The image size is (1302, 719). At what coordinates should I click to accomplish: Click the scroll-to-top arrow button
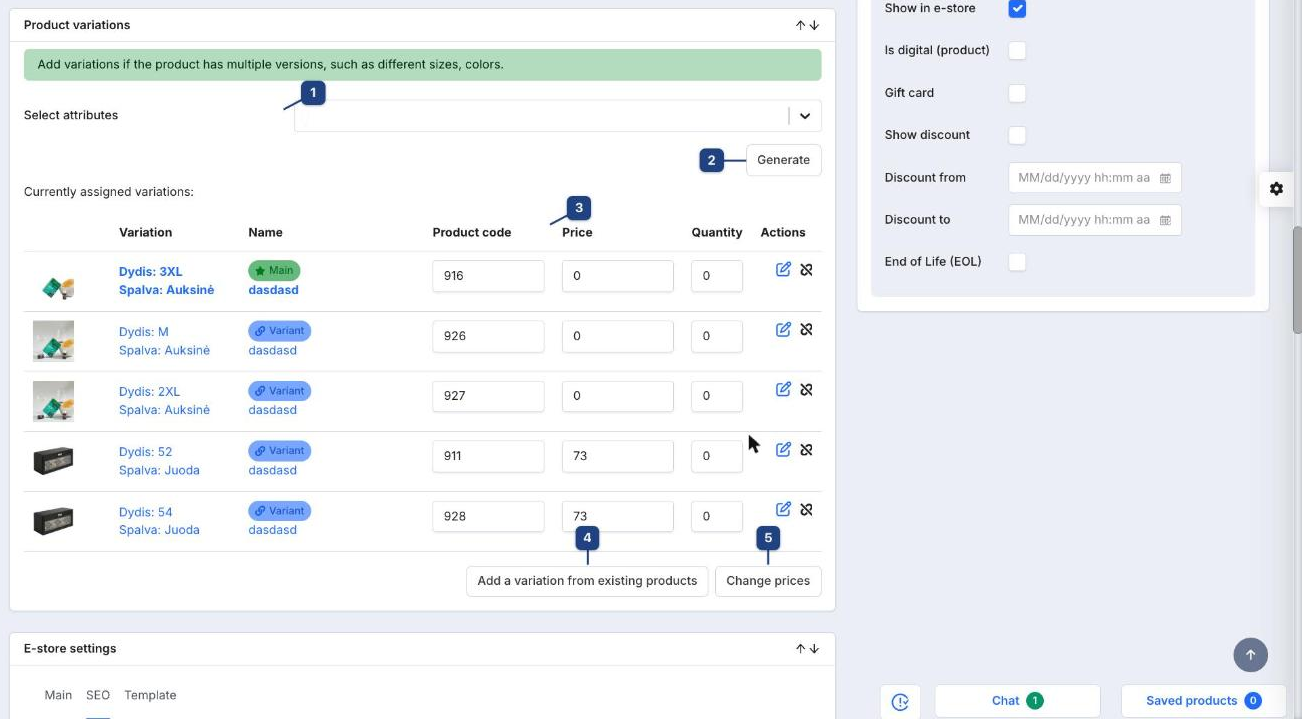[1250, 655]
